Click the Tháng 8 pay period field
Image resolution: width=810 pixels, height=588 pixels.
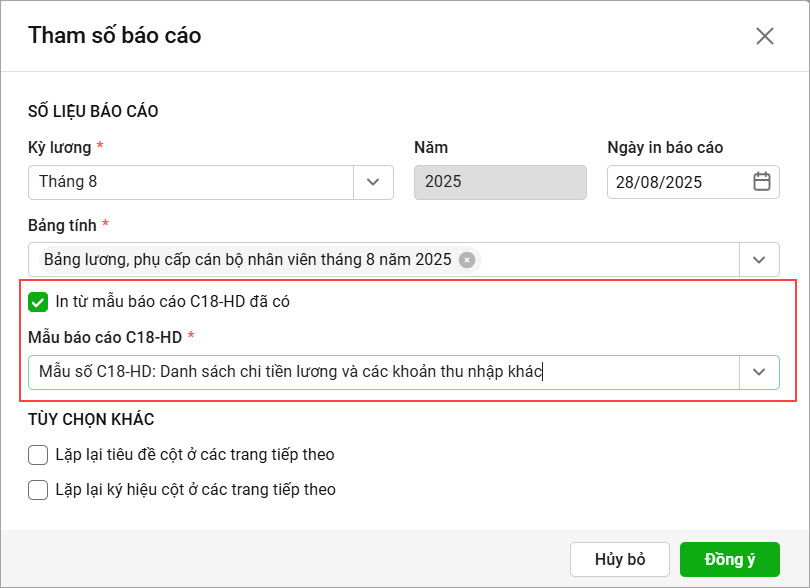(190, 182)
